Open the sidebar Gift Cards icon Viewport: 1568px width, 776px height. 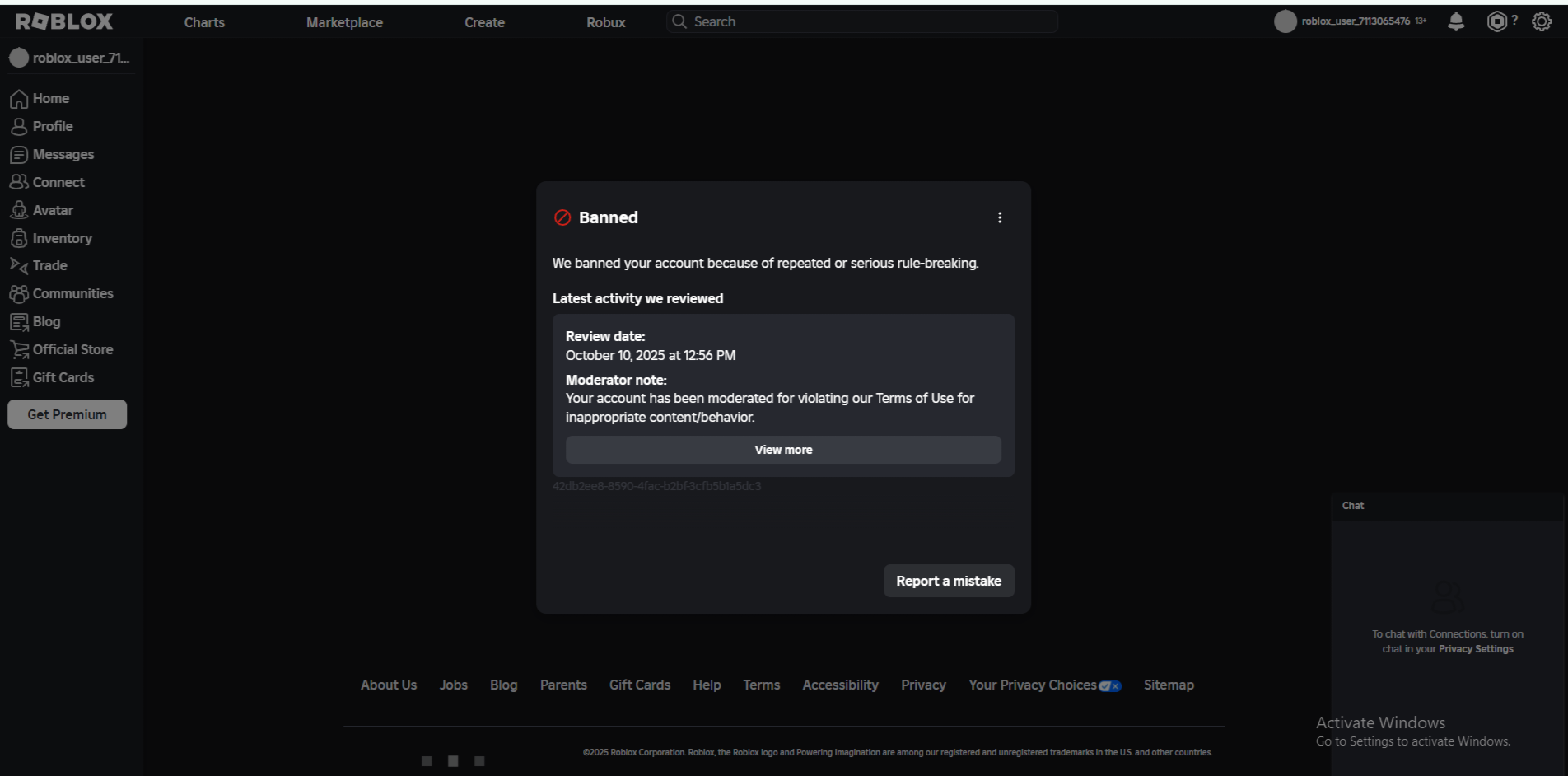pos(19,377)
